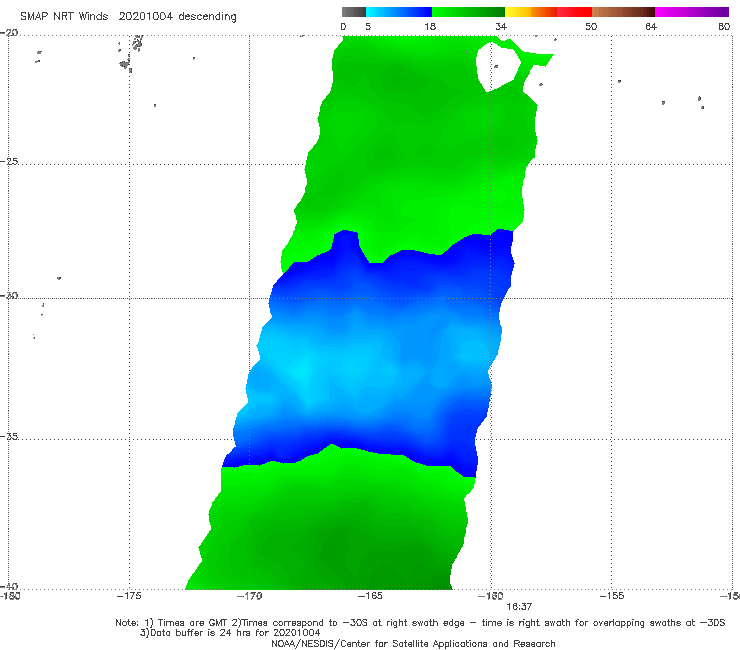
Task: Click the gray segment of the color bar
Action: 354,12
